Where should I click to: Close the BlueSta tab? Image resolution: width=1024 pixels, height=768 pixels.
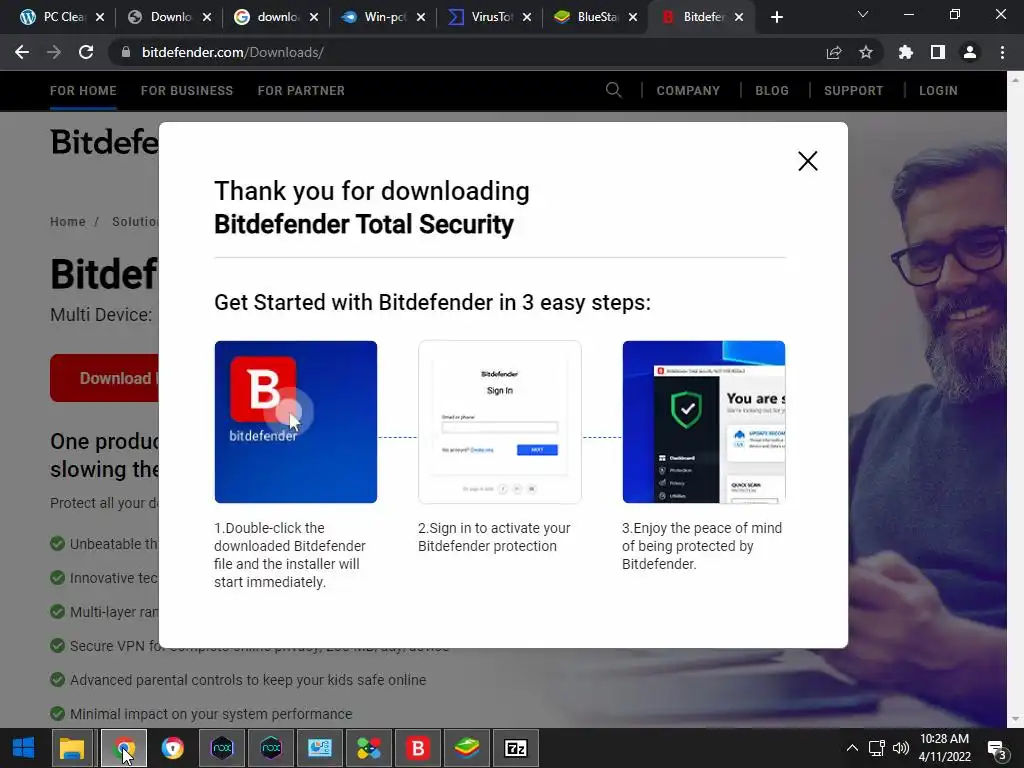click(x=633, y=17)
